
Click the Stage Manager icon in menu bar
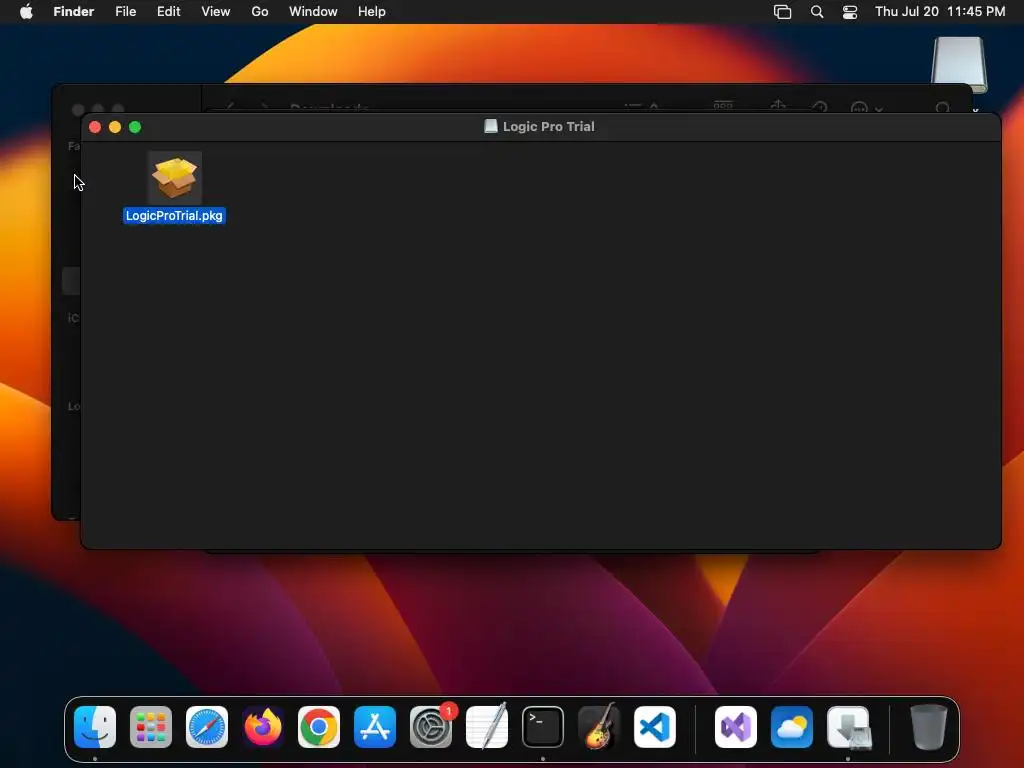click(782, 12)
